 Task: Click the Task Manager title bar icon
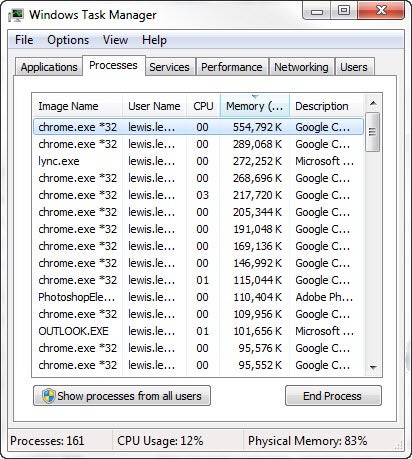pos(16,15)
